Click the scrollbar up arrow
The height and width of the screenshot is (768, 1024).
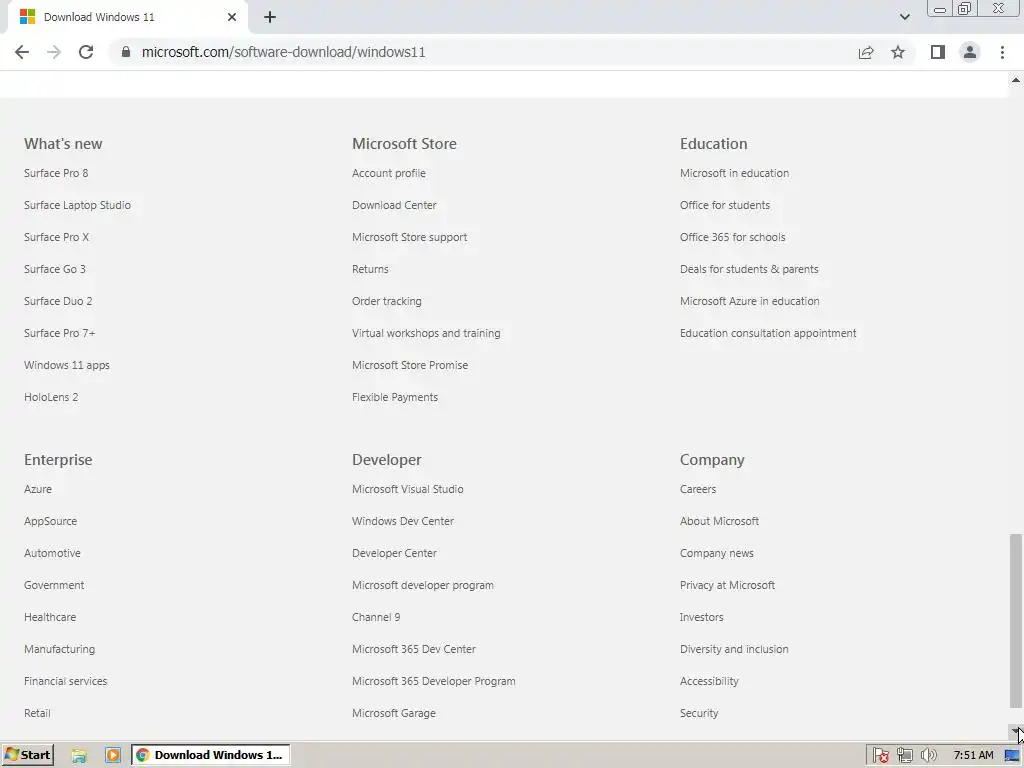(1016, 80)
